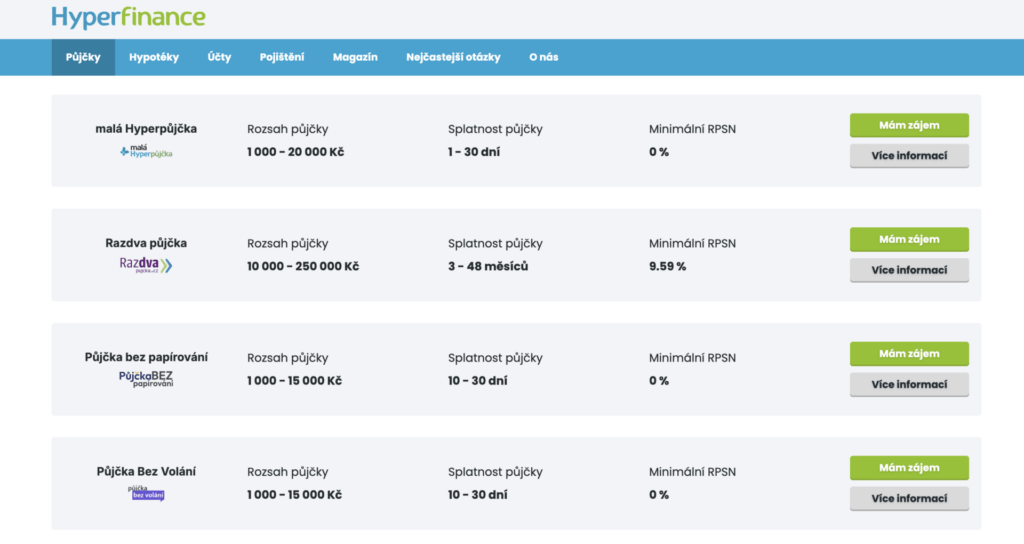Image resolution: width=1024 pixels, height=544 pixels.
Task: Click the Razdva půjčka logo image
Action: click(146, 265)
